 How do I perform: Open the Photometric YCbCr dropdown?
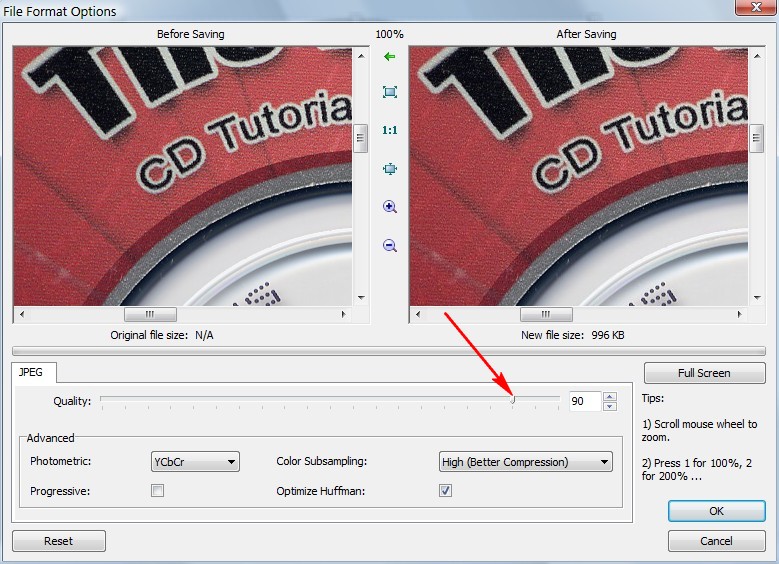[x=195, y=462]
